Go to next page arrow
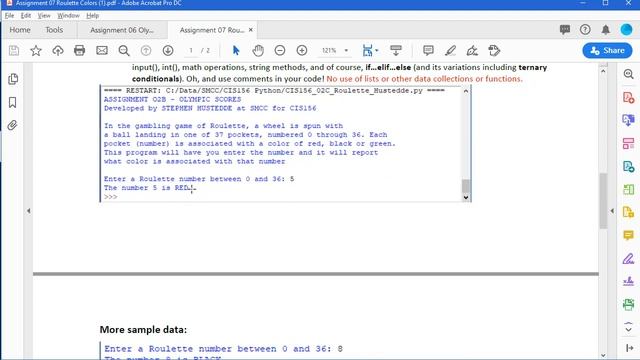Screen dimensions: 640x360 [168, 50]
